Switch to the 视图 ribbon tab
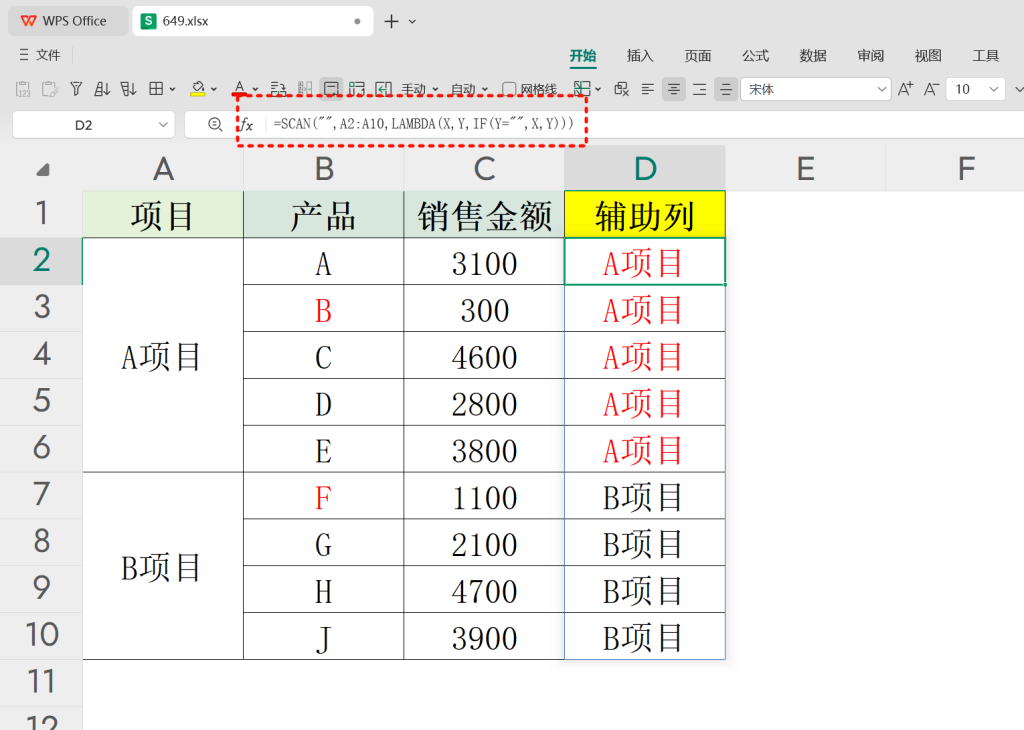Viewport: 1024px width, 730px height. click(x=928, y=56)
